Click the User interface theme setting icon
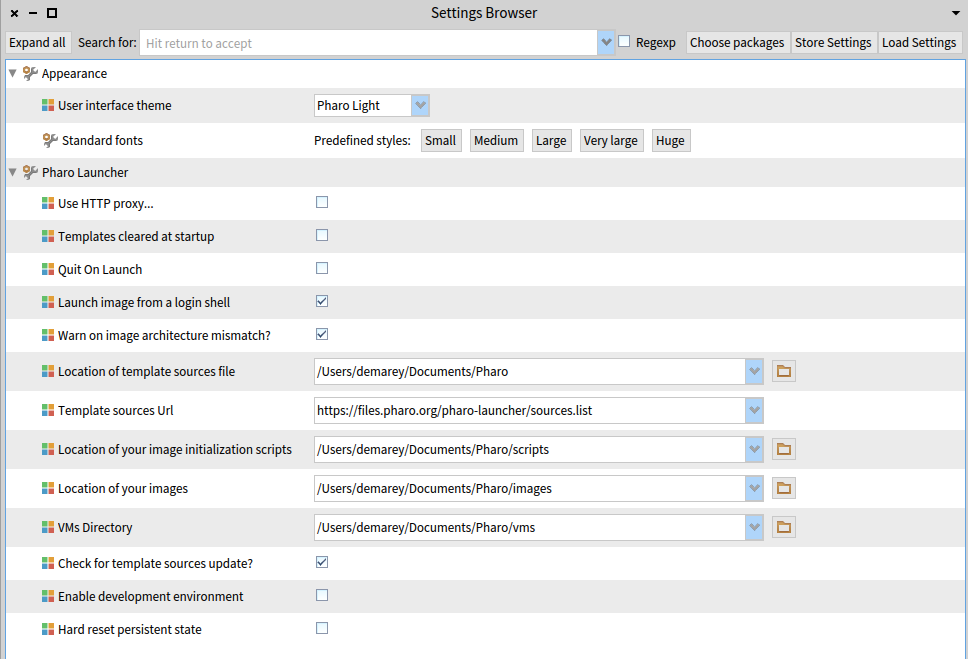Screen dimensions: 968x659 pyautogui.click(x=48, y=106)
